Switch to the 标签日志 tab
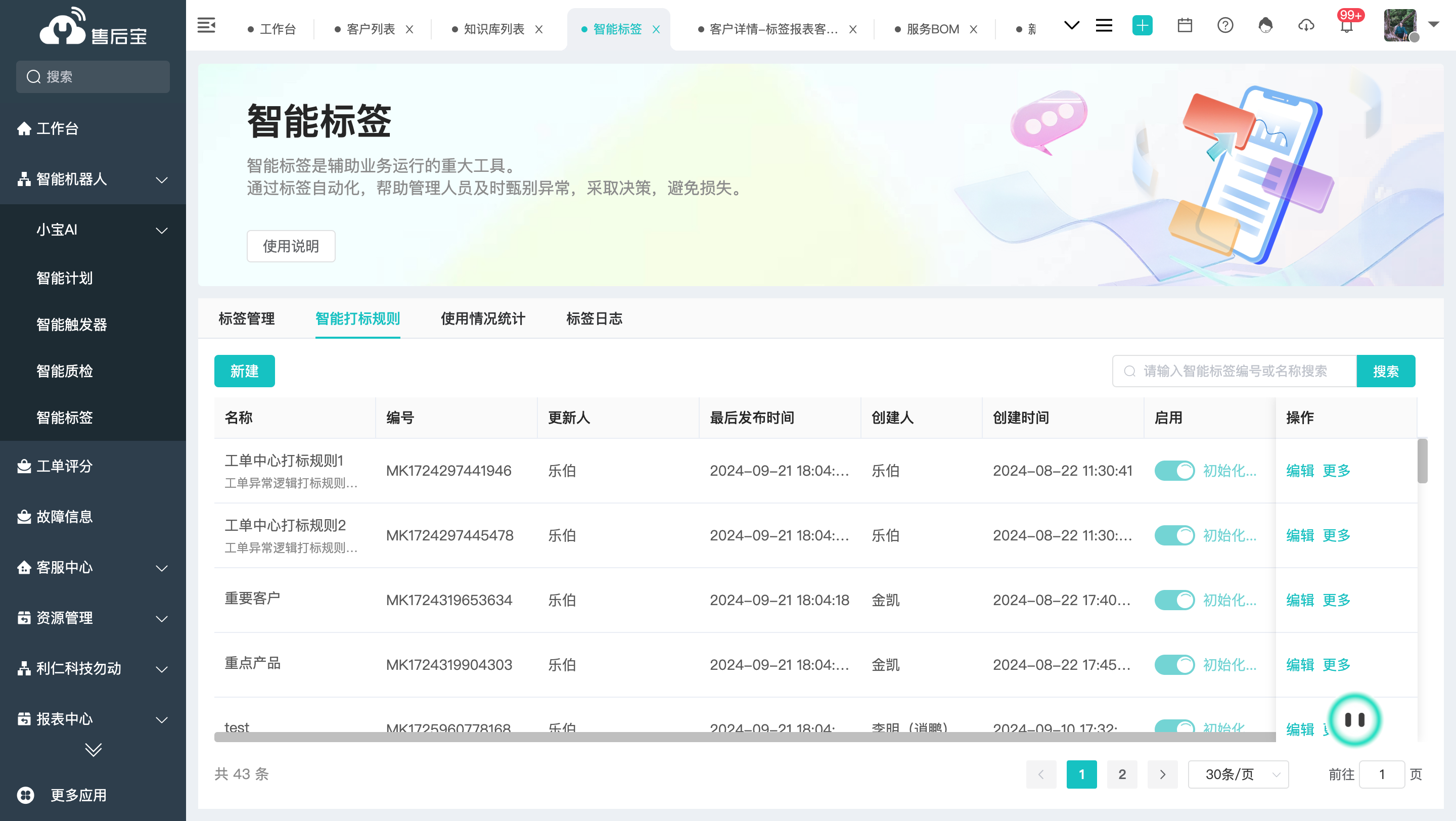The height and width of the screenshot is (821, 1456). pos(594,318)
